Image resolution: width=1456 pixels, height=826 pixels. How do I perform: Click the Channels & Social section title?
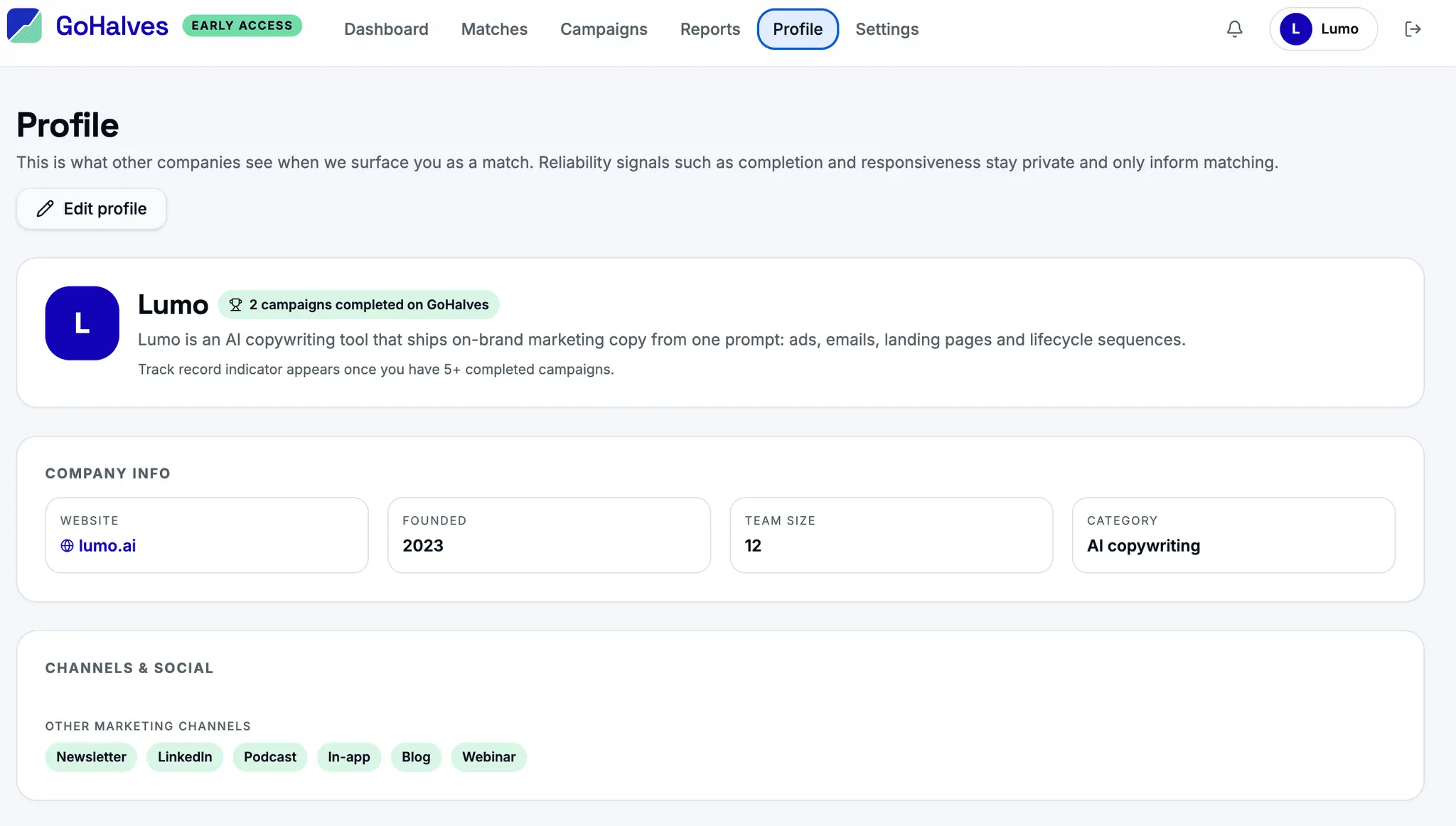tap(129, 668)
